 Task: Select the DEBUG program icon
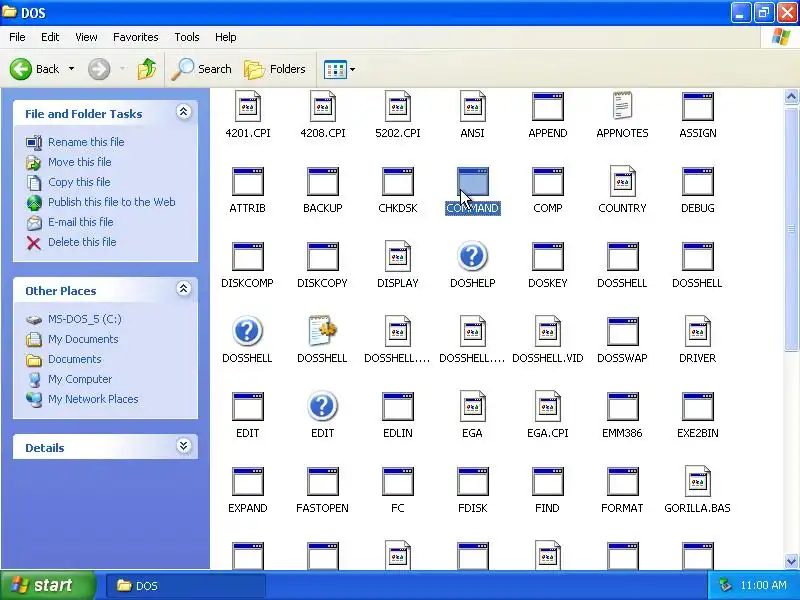697,182
